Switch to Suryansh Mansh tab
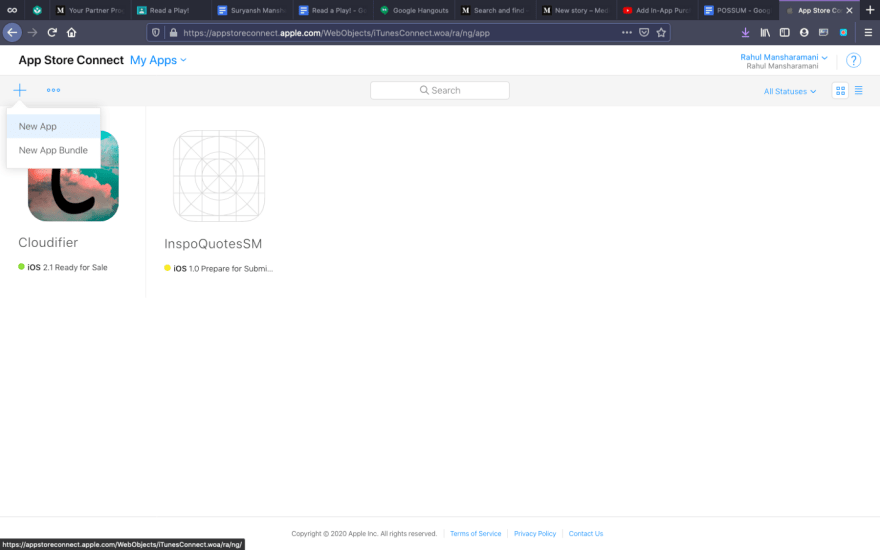This screenshot has width=880, height=550. click(x=253, y=10)
